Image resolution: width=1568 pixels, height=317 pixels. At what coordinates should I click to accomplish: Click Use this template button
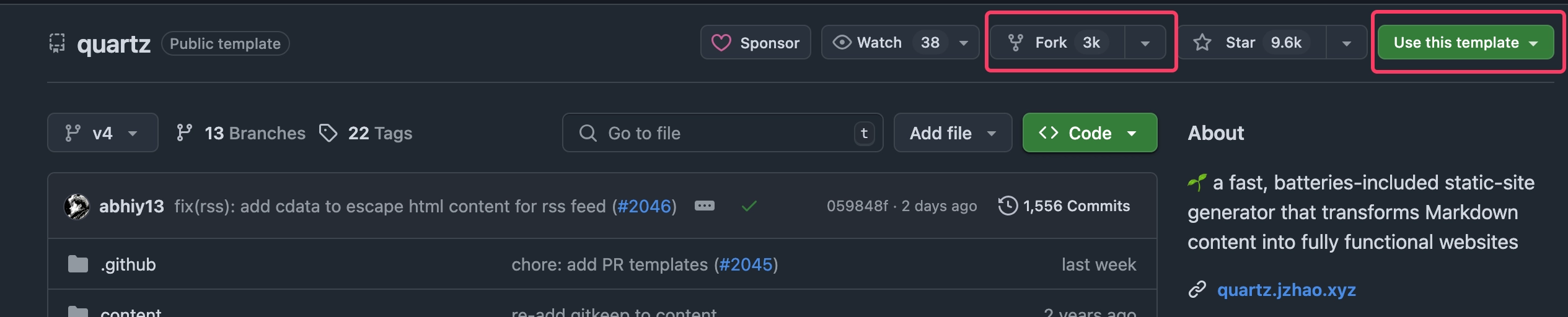tap(1465, 42)
